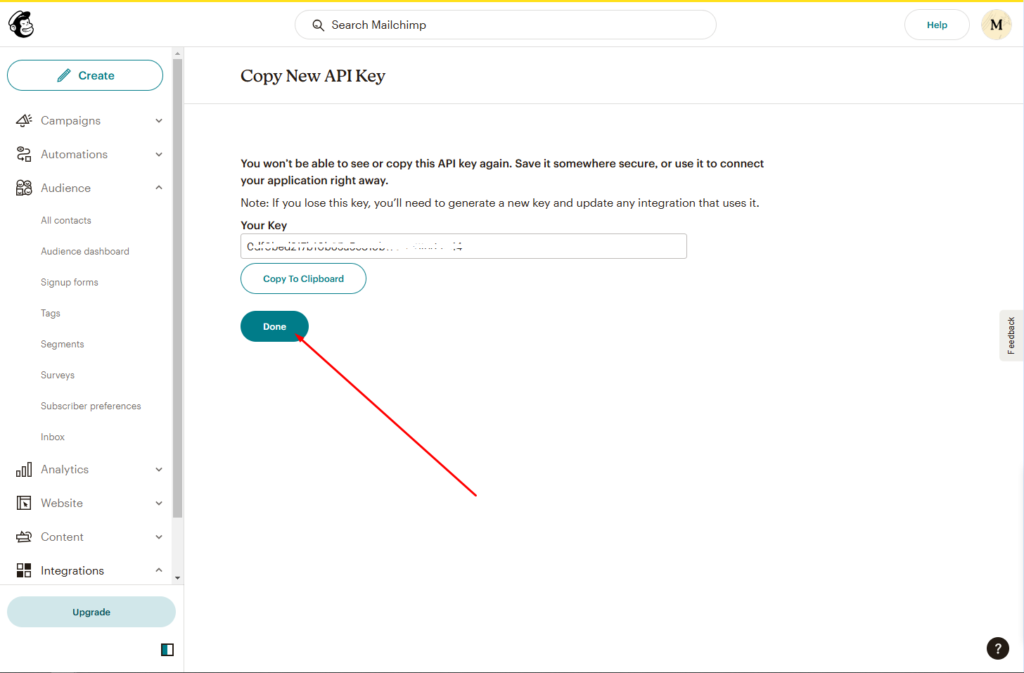Click the Help button
The width and height of the screenshot is (1024, 673).
pos(936,25)
